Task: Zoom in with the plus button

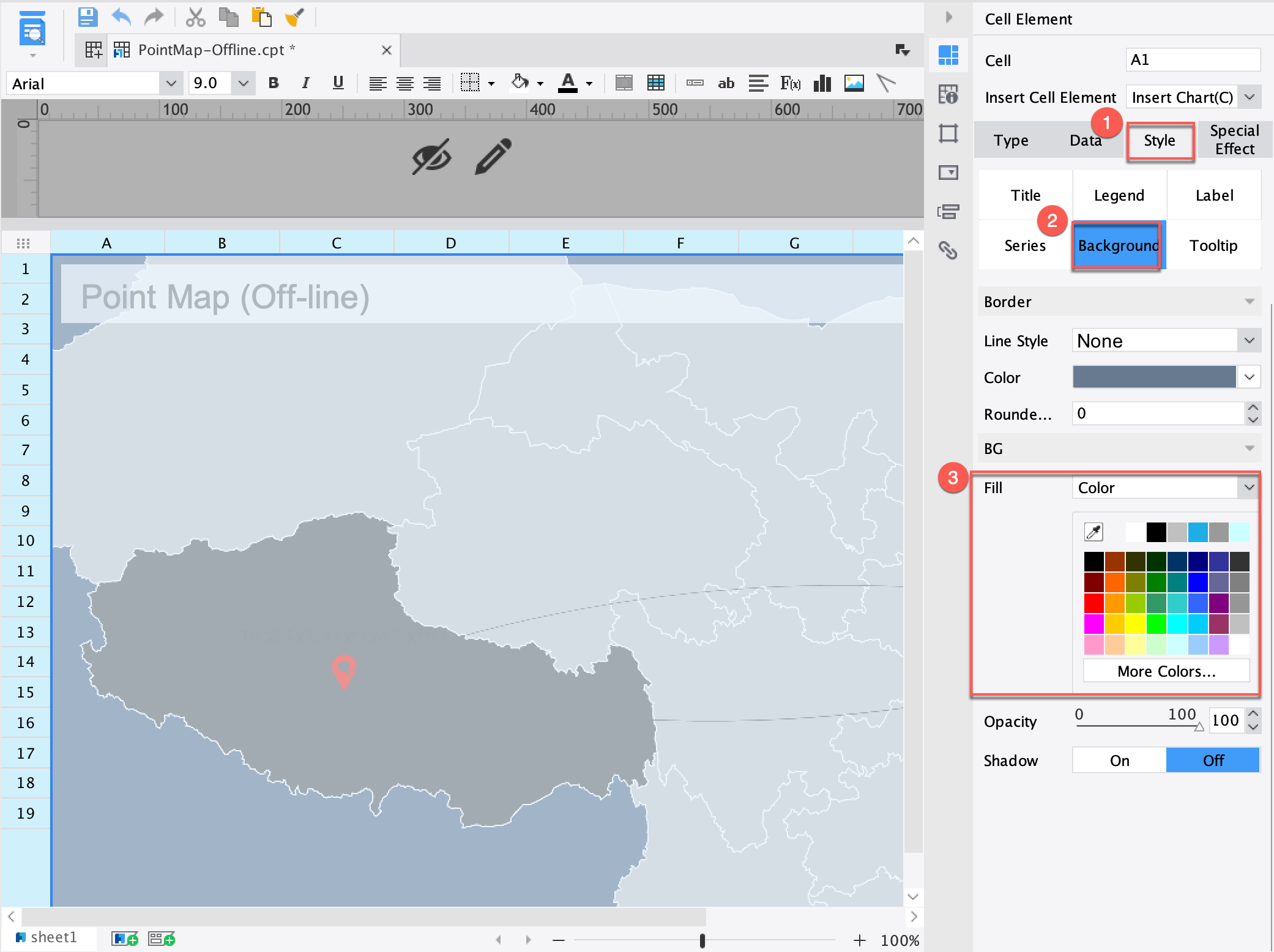Action: point(860,940)
